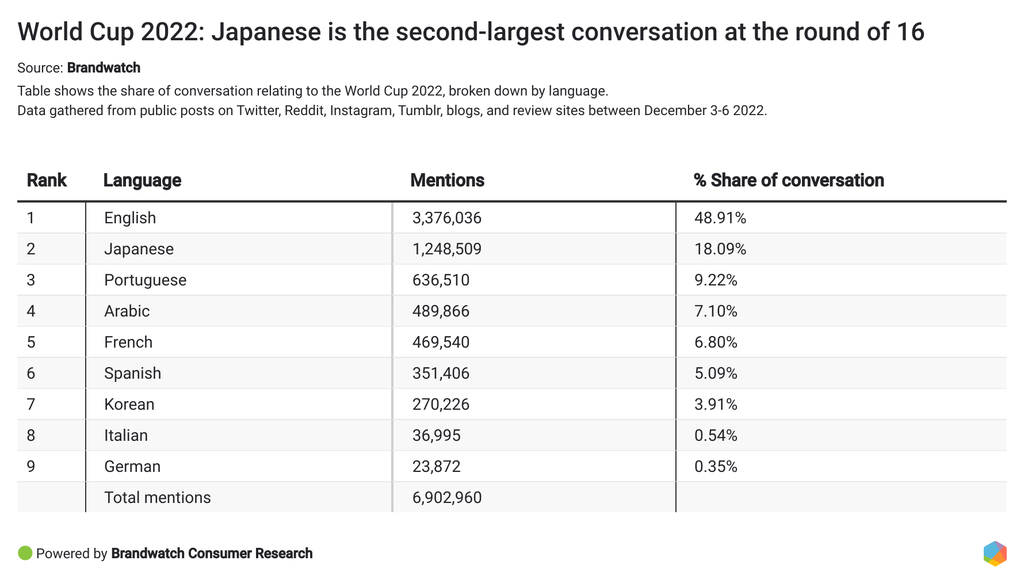Image resolution: width=1024 pixels, height=587 pixels.
Task: Select Korean mentions value 270,226
Action: [x=440, y=404]
